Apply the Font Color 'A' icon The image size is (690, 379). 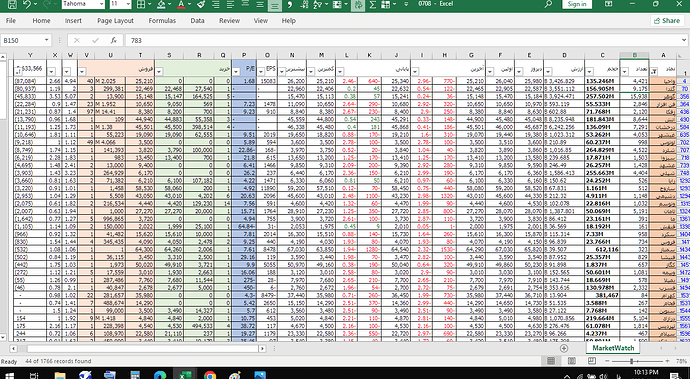click(181, 4)
